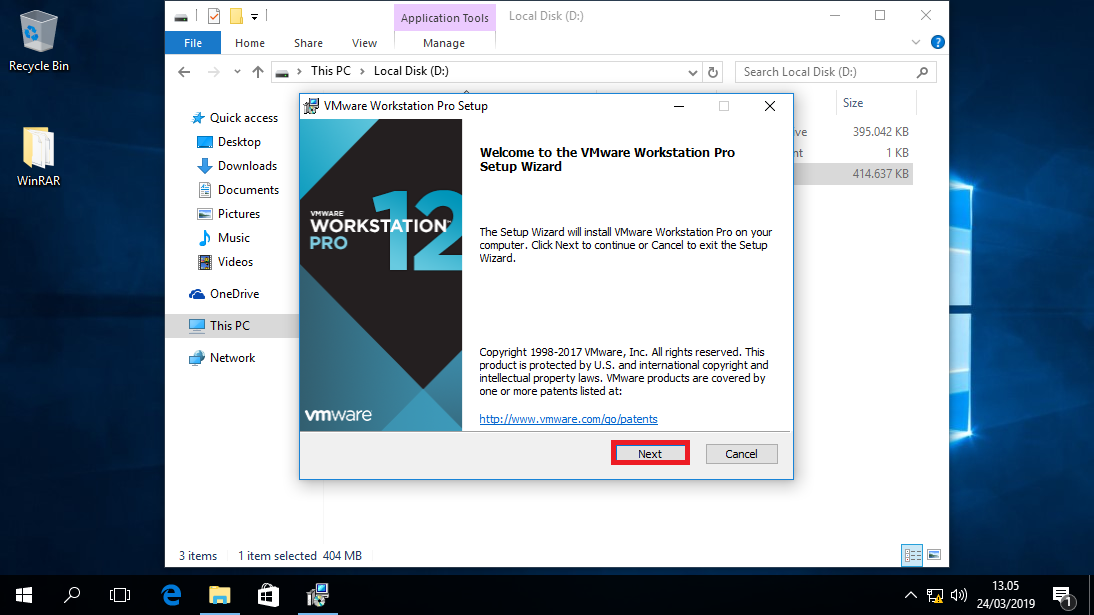Open volume control tray icon

pos(959,595)
